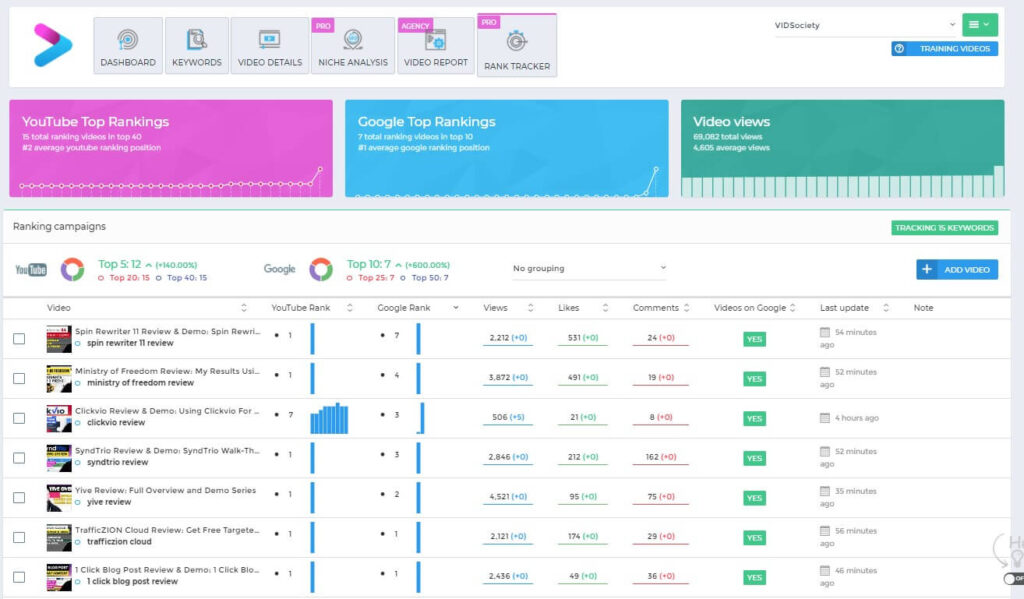This screenshot has width=1024, height=599.
Task: Open the green menu dropdown button
Action: pyautogui.click(x=979, y=25)
